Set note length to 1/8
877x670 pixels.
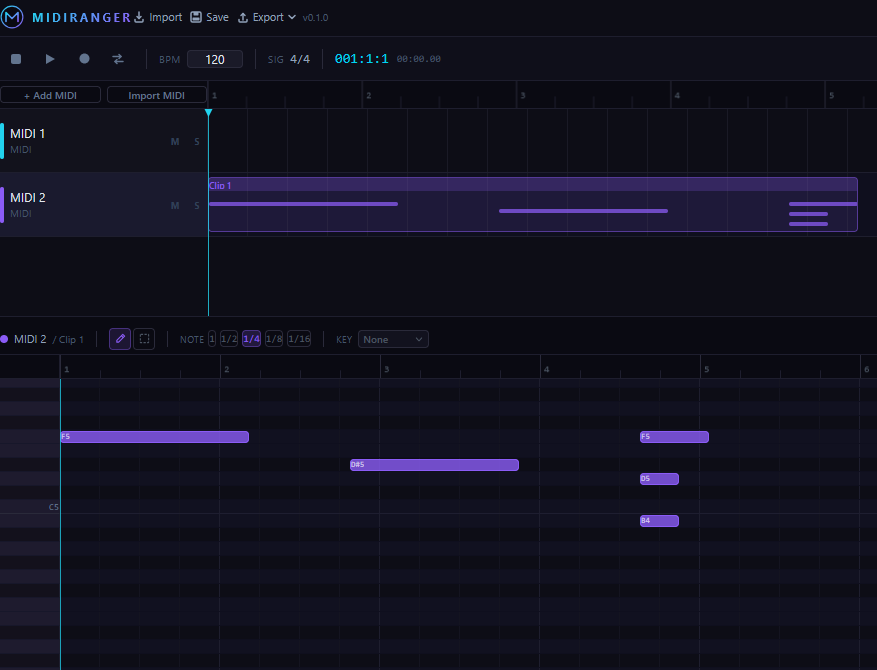tap(274, 339)
